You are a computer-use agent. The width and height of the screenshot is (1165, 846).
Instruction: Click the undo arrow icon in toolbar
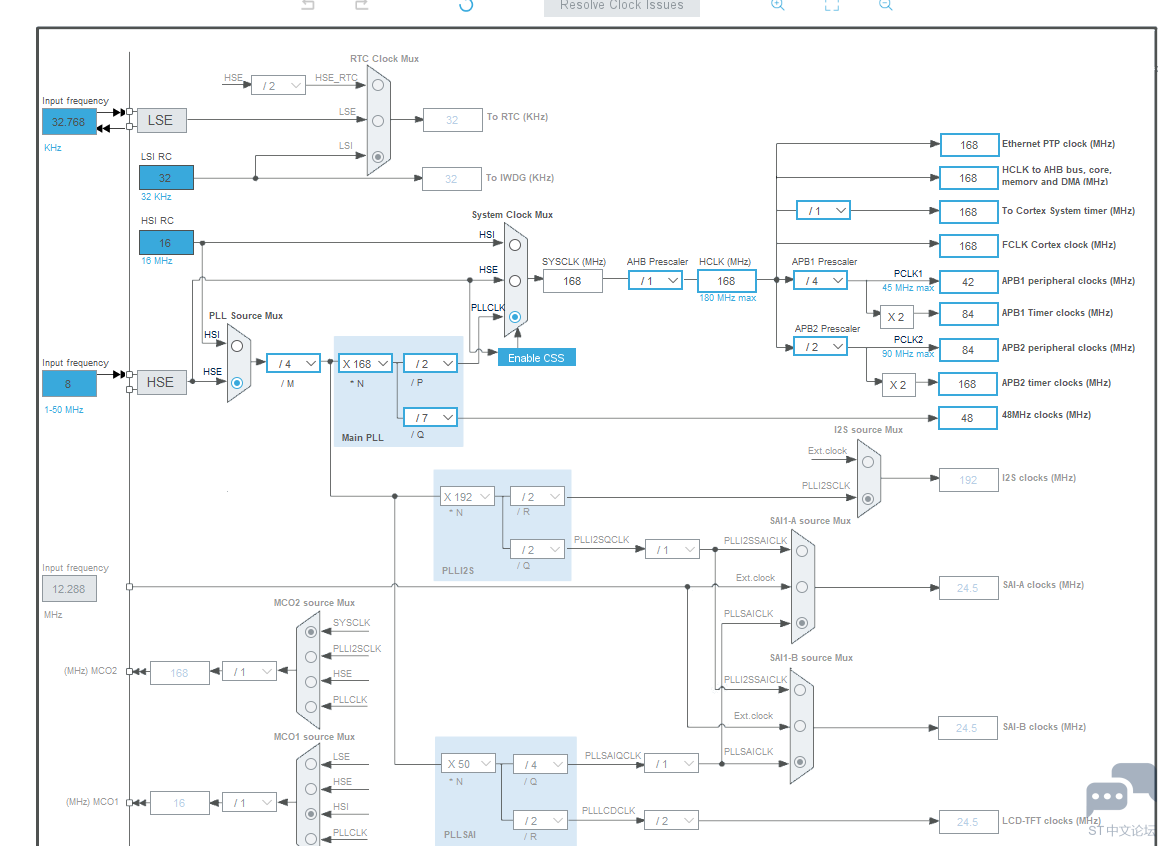pyautogui.click(x=308, y=4)
